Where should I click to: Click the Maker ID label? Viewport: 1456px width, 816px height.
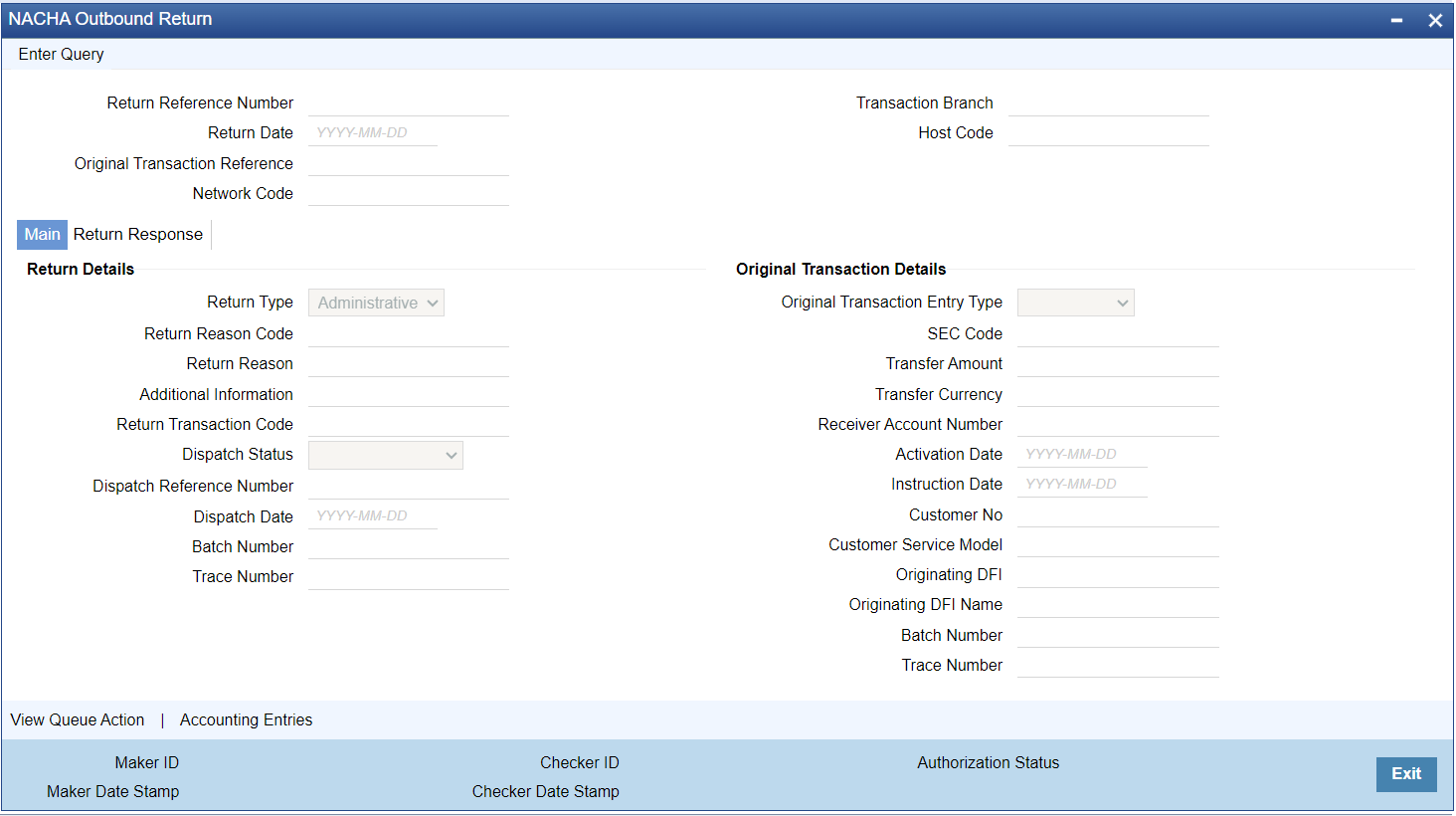coord(147,763)
